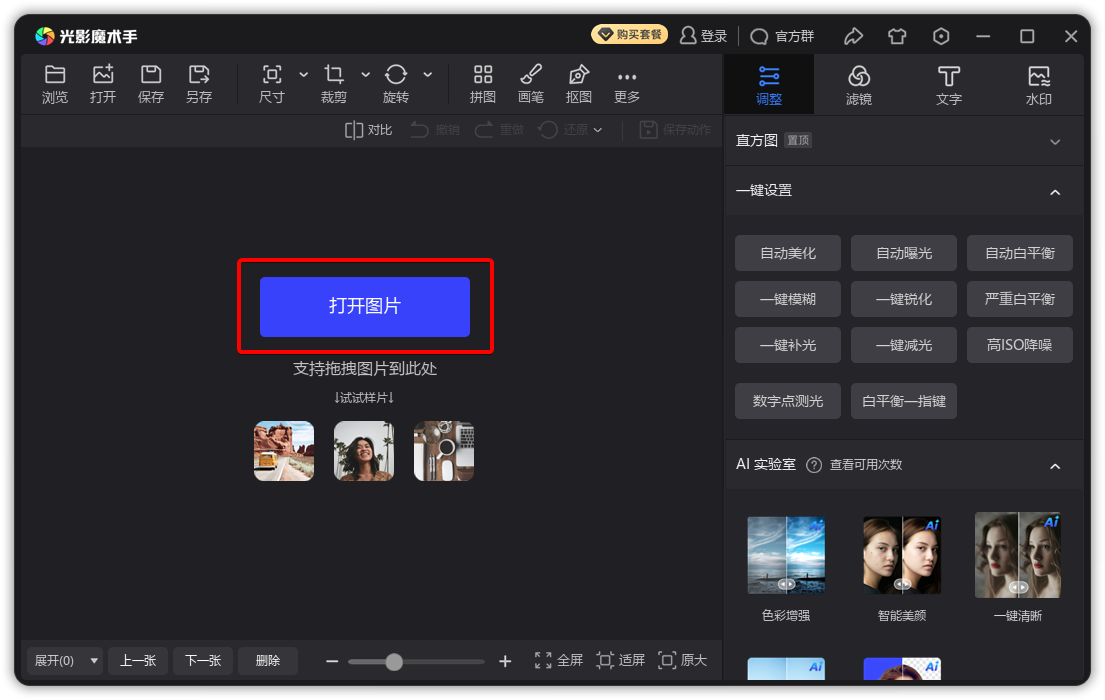Switch to the Filter (滤镜) tab
1105x700 pixels.
pos(858,84)
